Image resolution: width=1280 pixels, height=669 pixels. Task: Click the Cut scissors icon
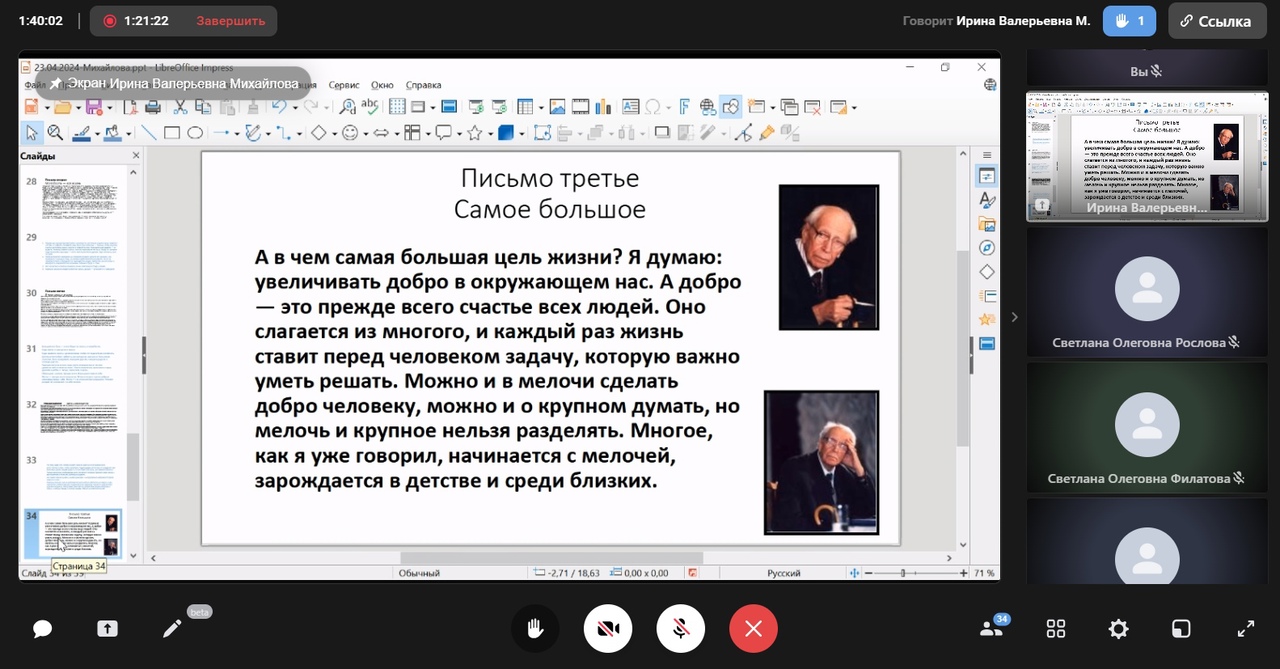tap(181, 107)
